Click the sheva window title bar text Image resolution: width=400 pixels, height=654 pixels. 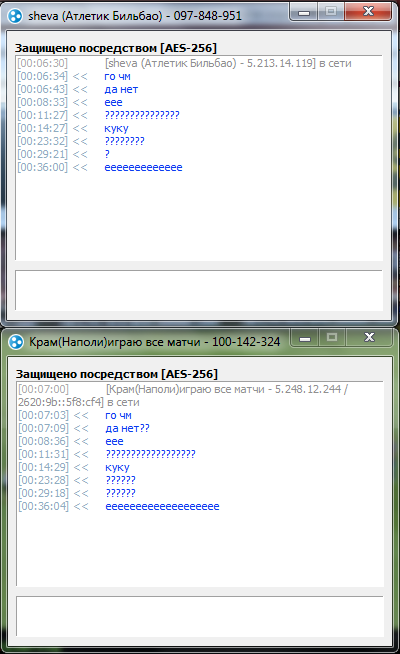click(x=135, y=16)
